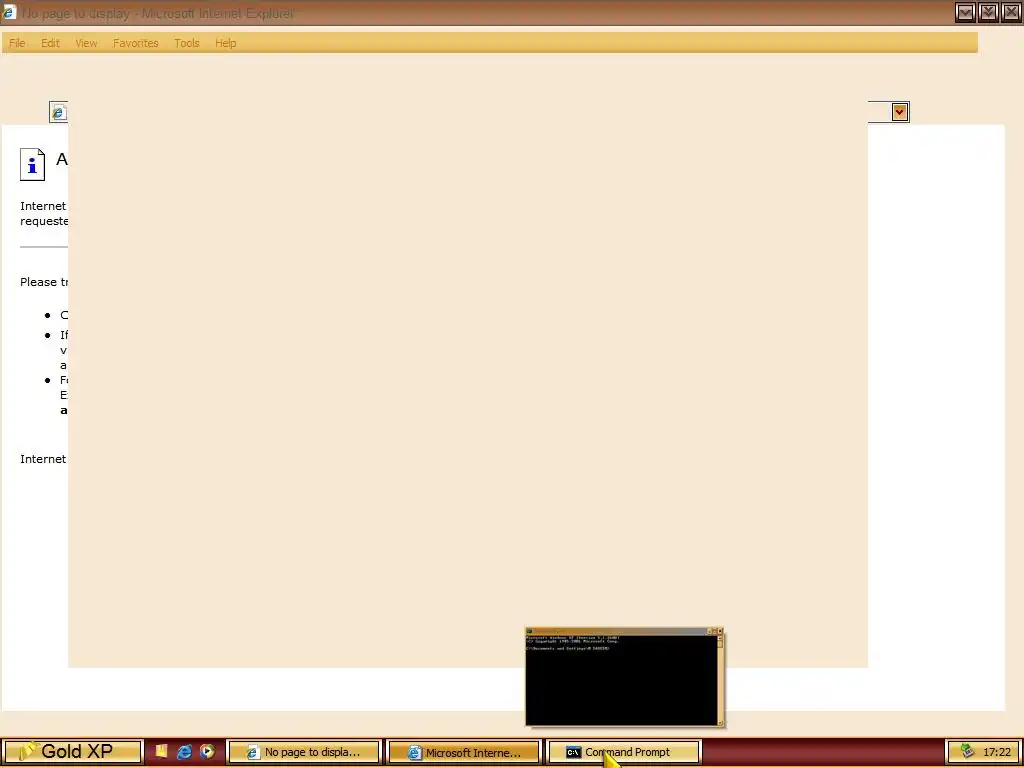This screenshot has width=1024, height=768.
Task: Close the small Command Prompt window
Action: [x=720, y=631]
